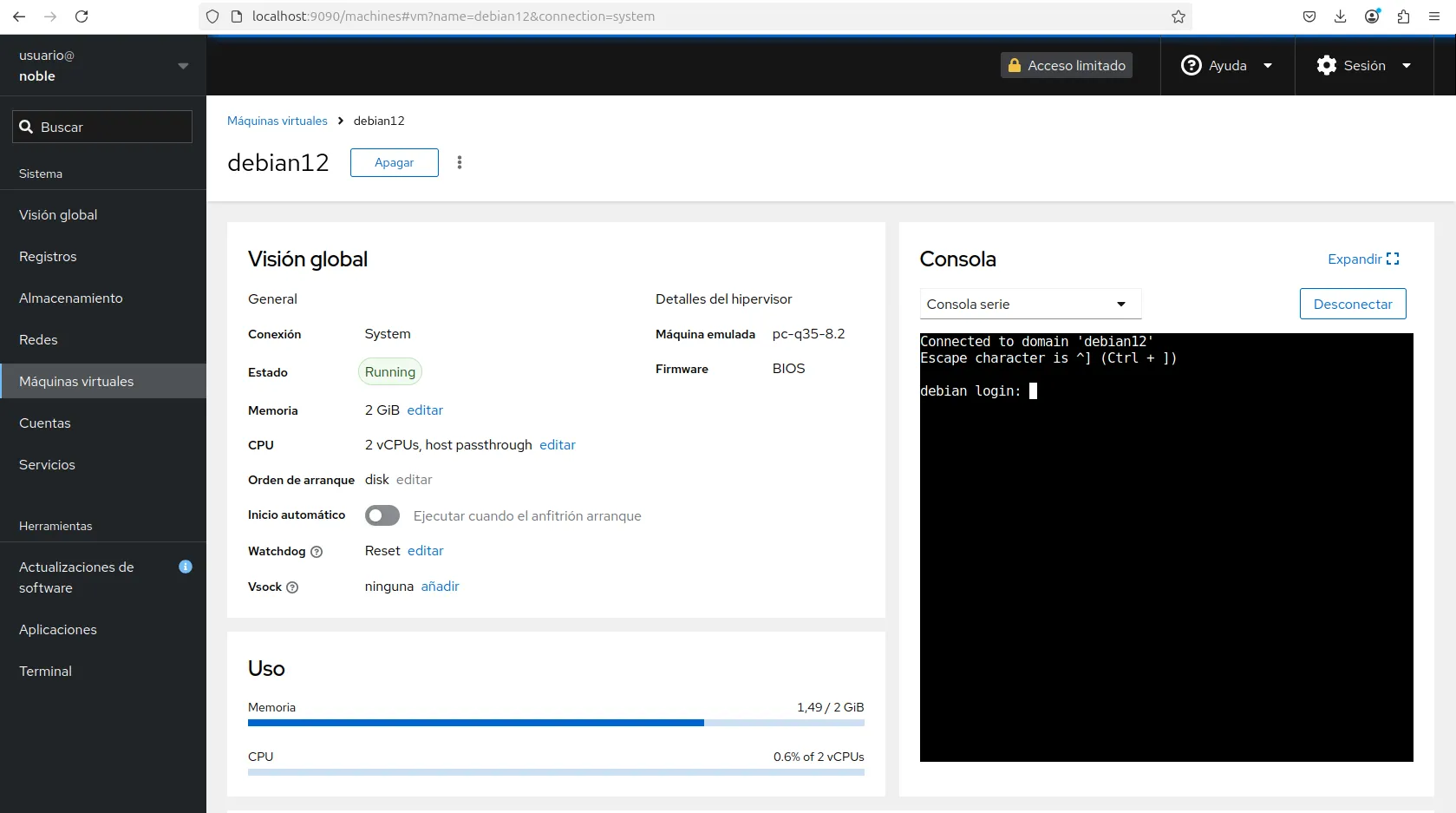Click the Vsock help question icon

coord(292,587)
